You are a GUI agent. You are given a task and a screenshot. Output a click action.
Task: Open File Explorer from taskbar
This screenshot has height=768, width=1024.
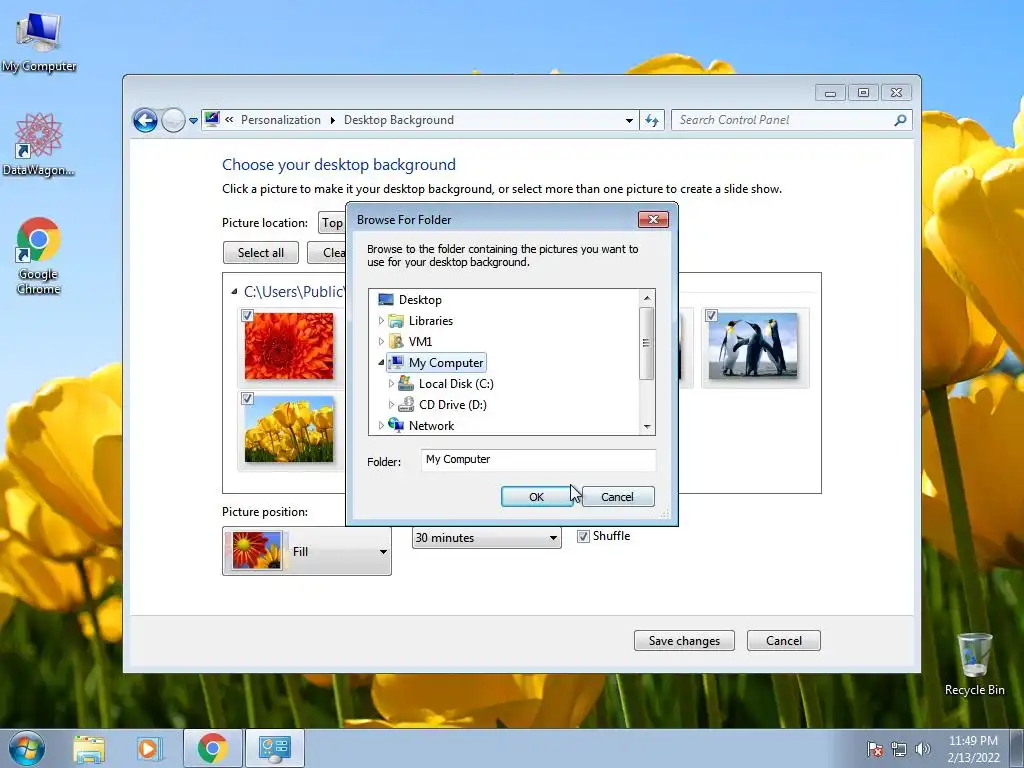89,748
